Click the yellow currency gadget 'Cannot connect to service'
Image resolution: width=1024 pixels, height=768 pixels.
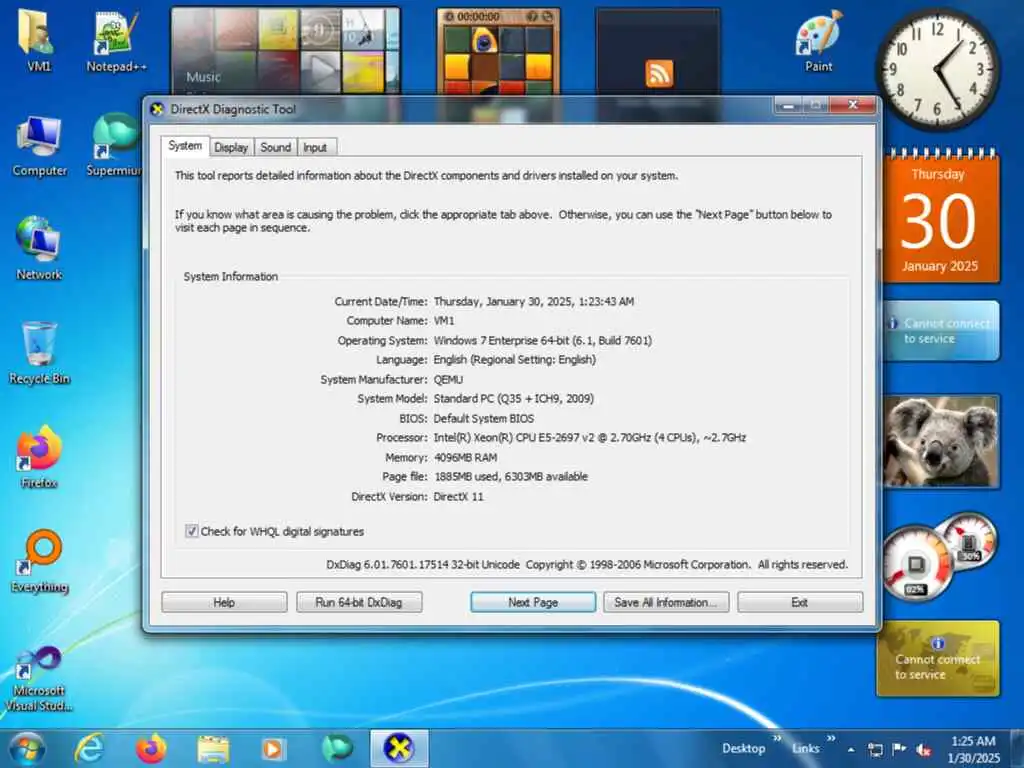pyautogui.click(x=938, y=658)
